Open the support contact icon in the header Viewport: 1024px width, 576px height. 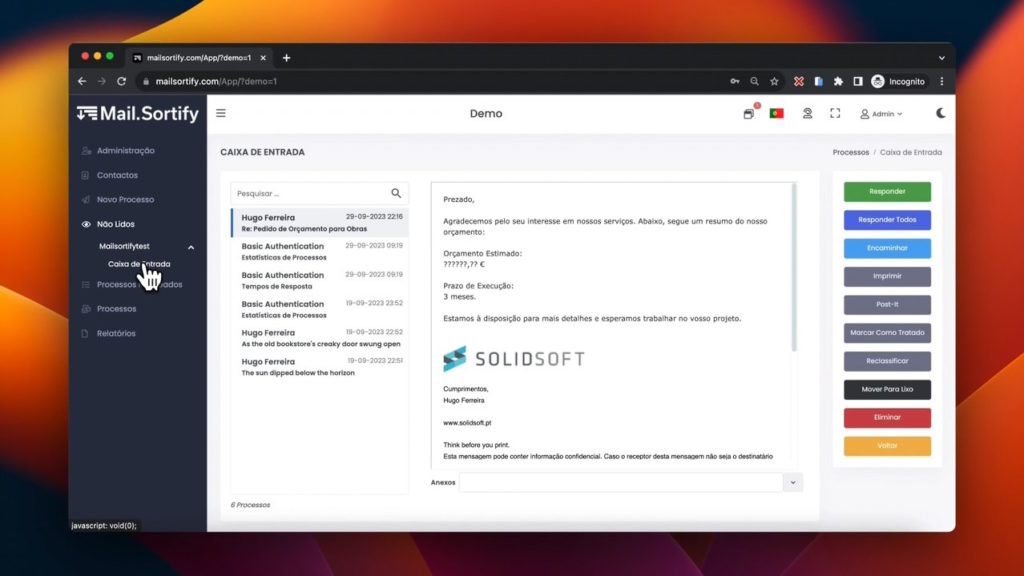click(808, 113)
